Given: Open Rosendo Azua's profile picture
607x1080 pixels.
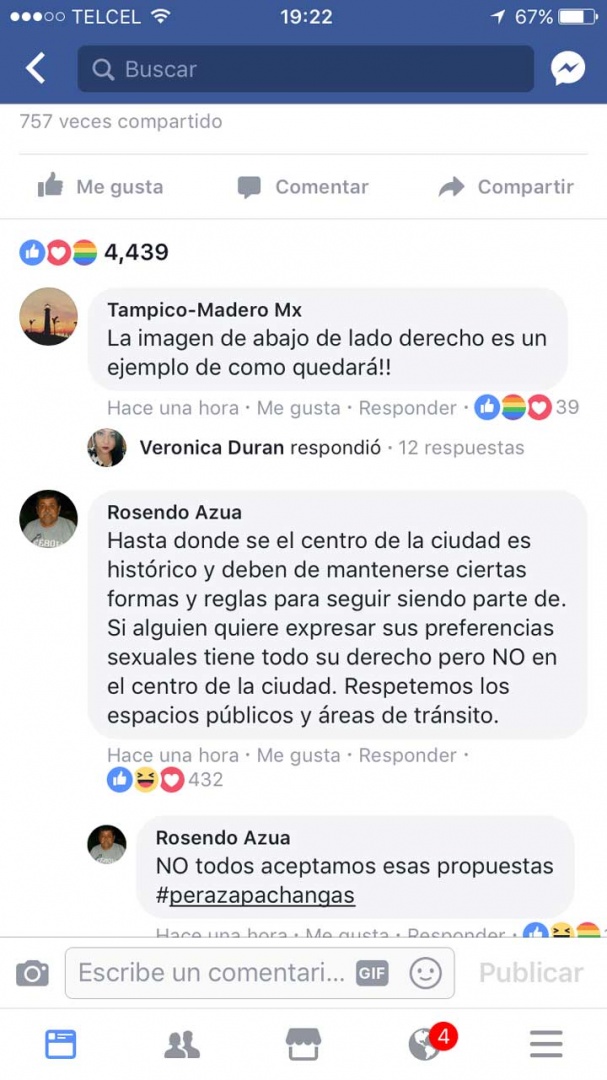Looking at the screenshot, I should click(48, 519).
